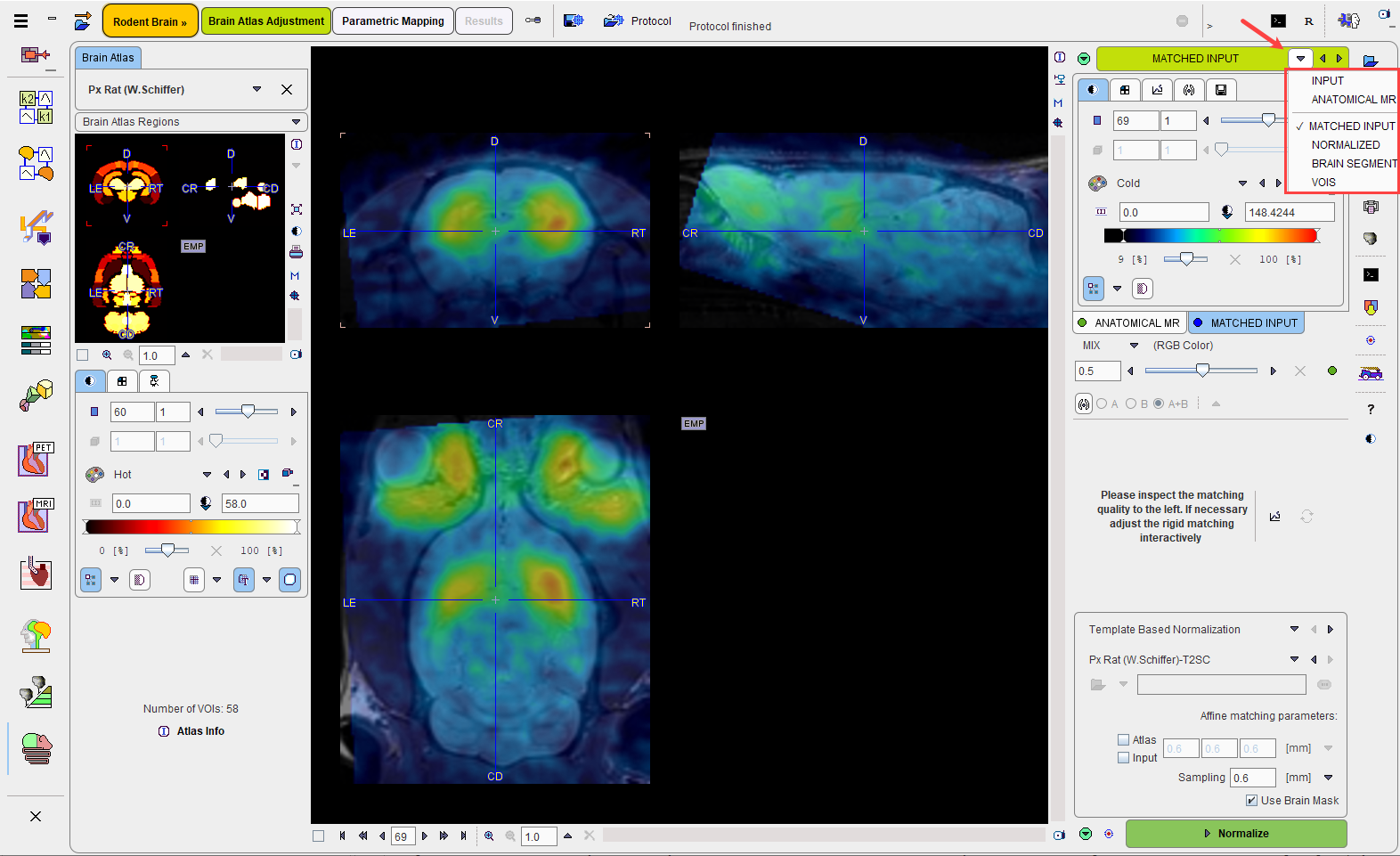
Task: Select ANATOMICAL MR from the image list
Action: [x=1354, y=99]
